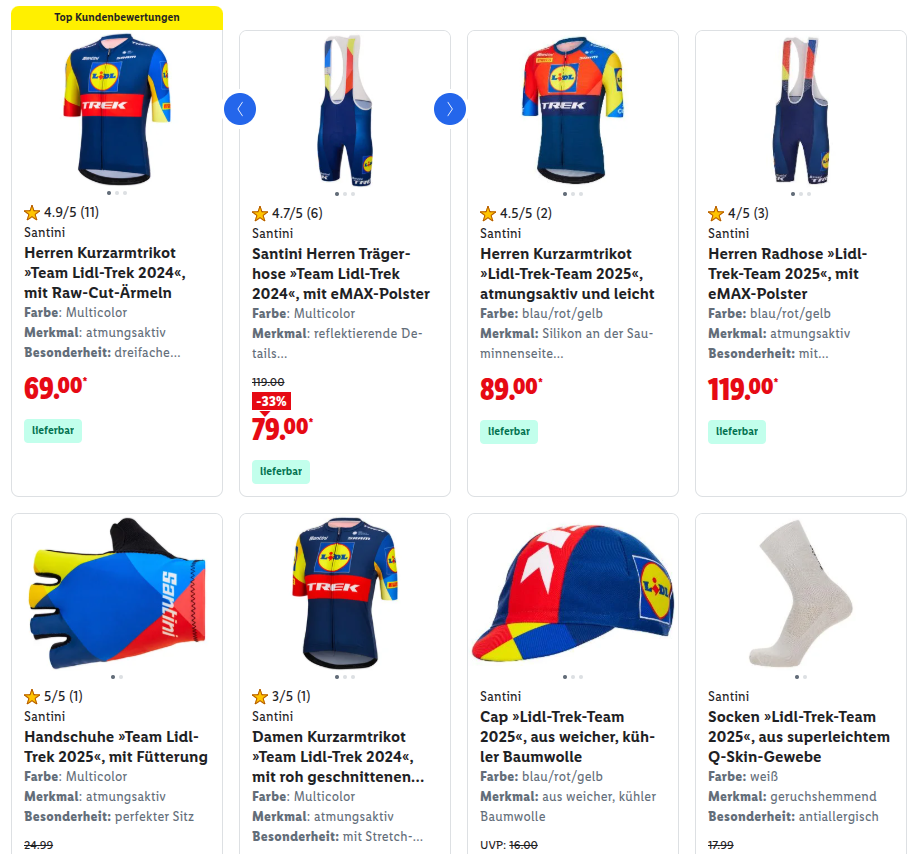The height and width of the screenshot is (854, 913).
Task: Open Santini Herren Trägerhose product title
Action: [341, 274]
